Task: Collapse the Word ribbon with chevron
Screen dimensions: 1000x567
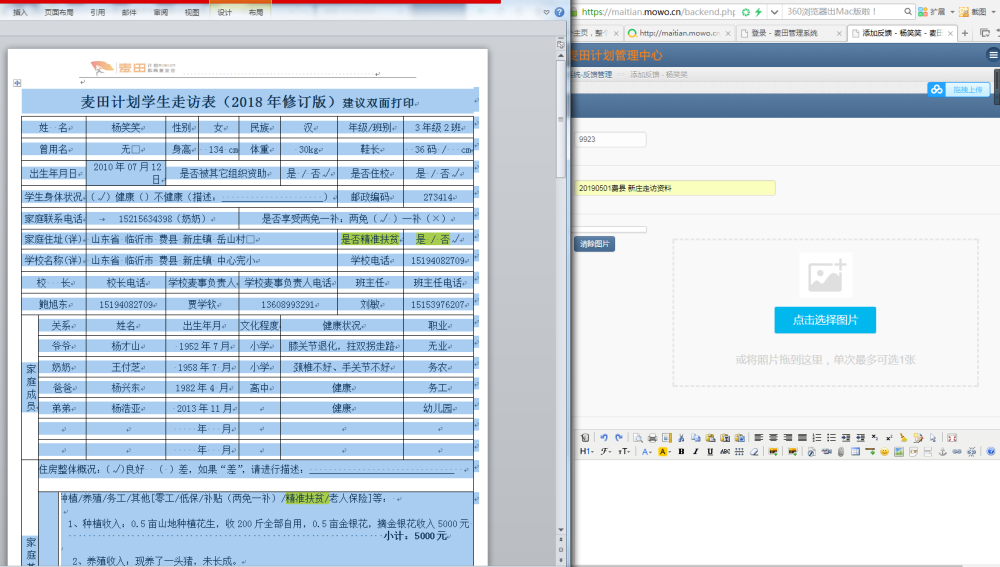Action: coord(546,12)
